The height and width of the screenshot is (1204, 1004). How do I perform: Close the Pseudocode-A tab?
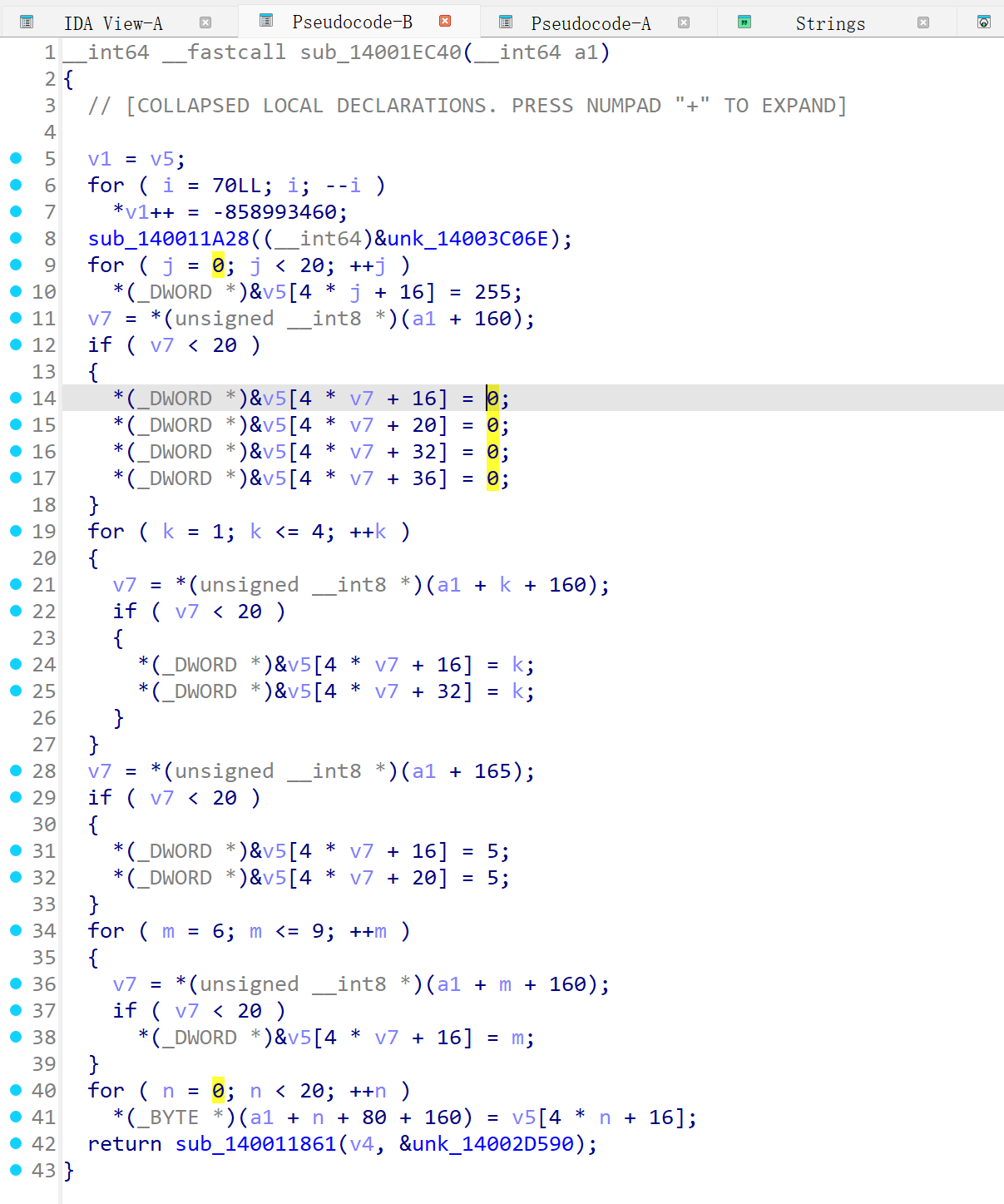(x=684, y=22)
